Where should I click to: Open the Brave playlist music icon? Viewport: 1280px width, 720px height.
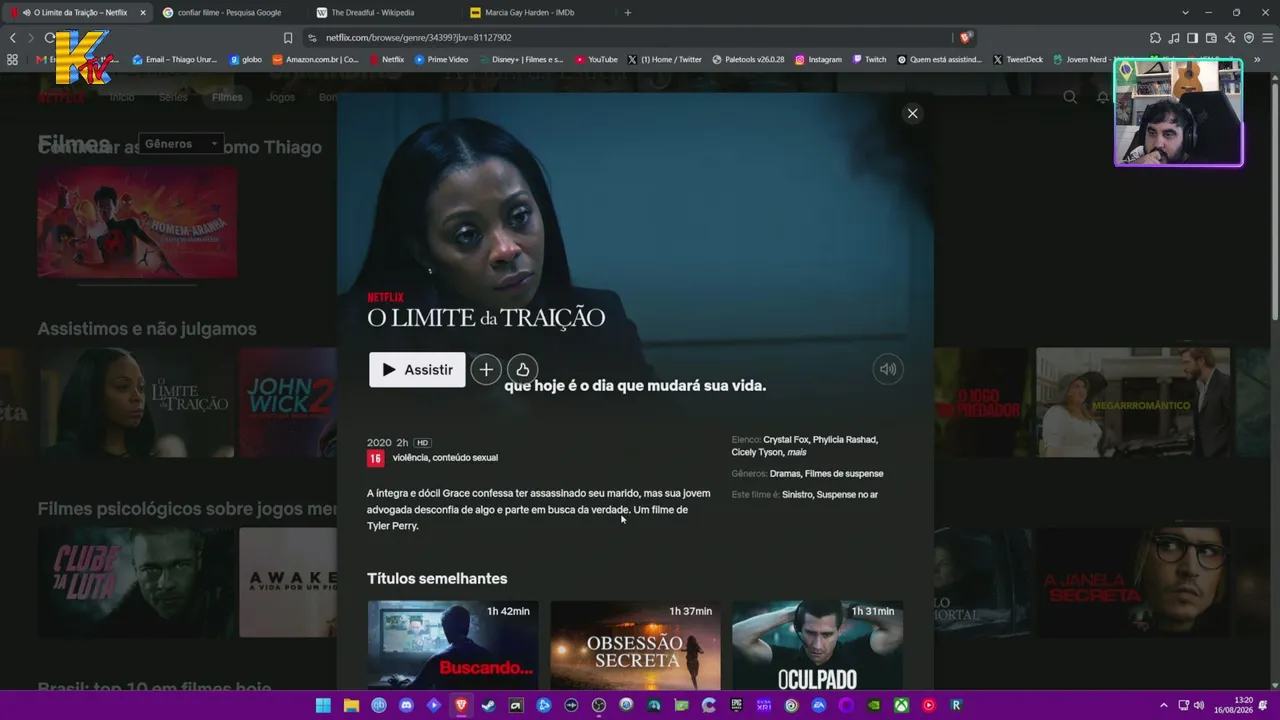pos(1174,38)
